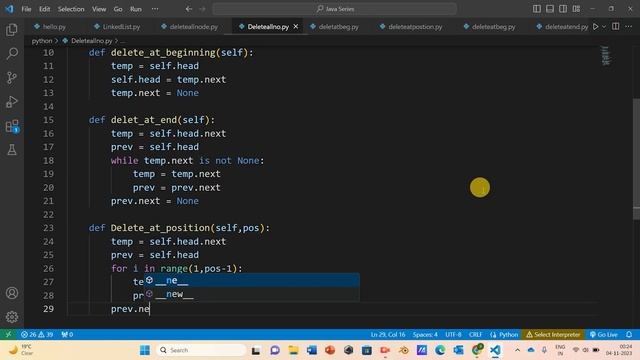Viewport: 640px width, 360px height.
Task: Open the Deleteallno.py breadcrumb
Action: (91, 41)
